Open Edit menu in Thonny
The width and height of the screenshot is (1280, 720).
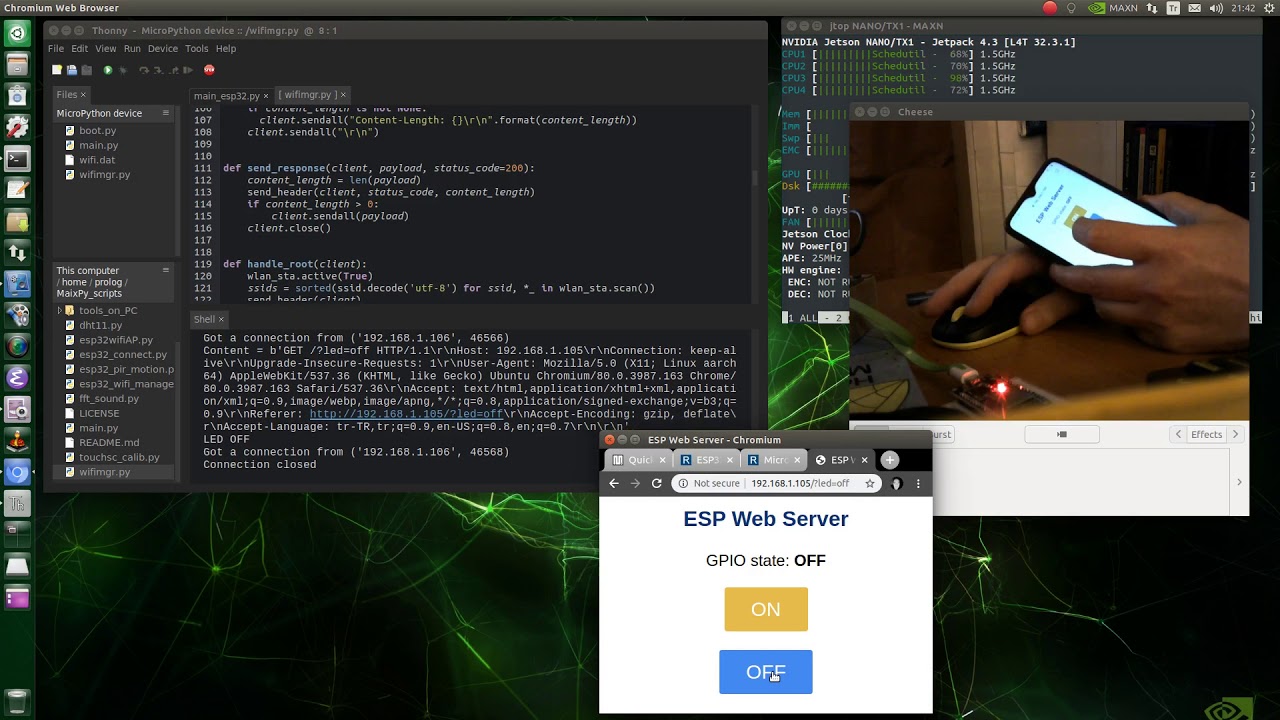pos(79,48)
